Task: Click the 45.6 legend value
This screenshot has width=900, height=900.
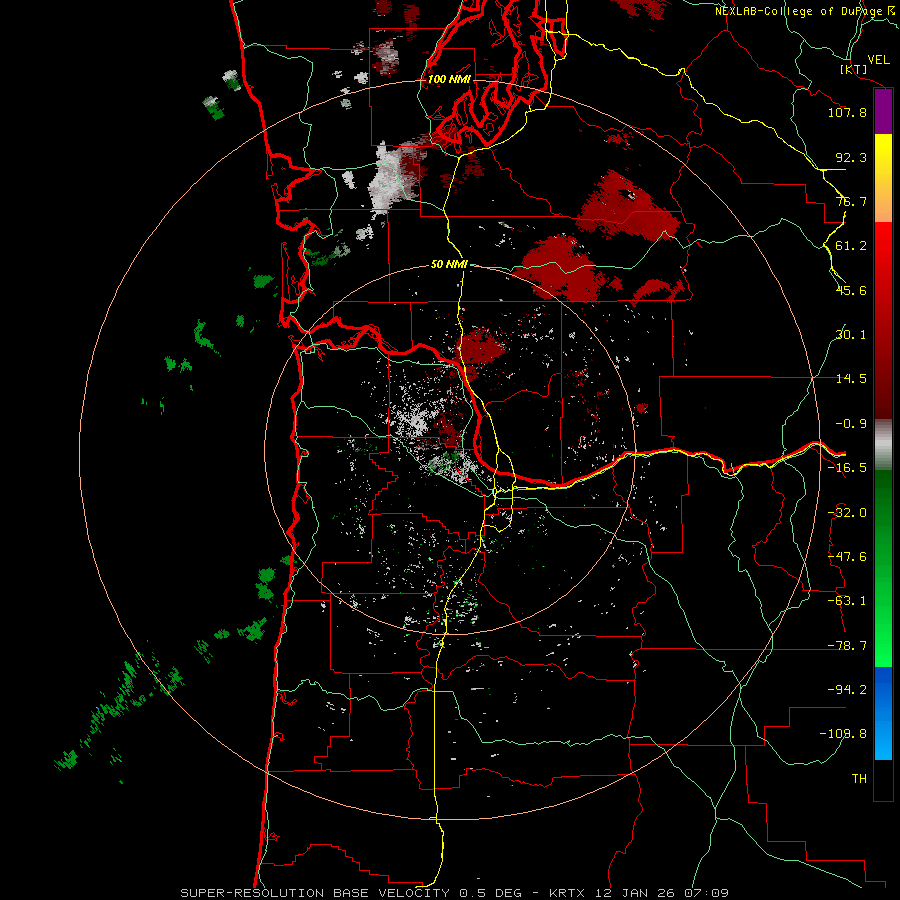Action: 851,290
